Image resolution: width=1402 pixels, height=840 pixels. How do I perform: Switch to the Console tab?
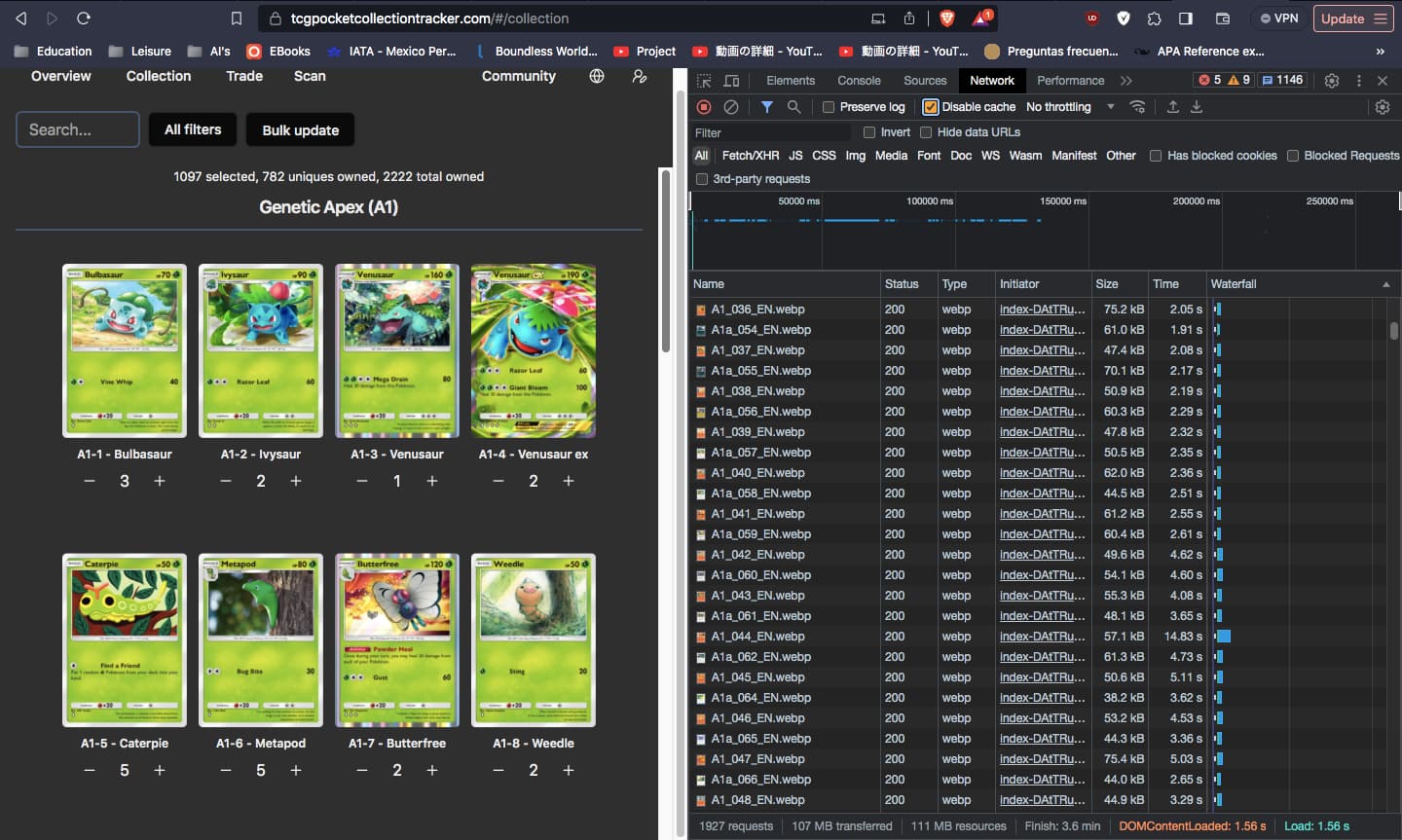click(859, 81)
